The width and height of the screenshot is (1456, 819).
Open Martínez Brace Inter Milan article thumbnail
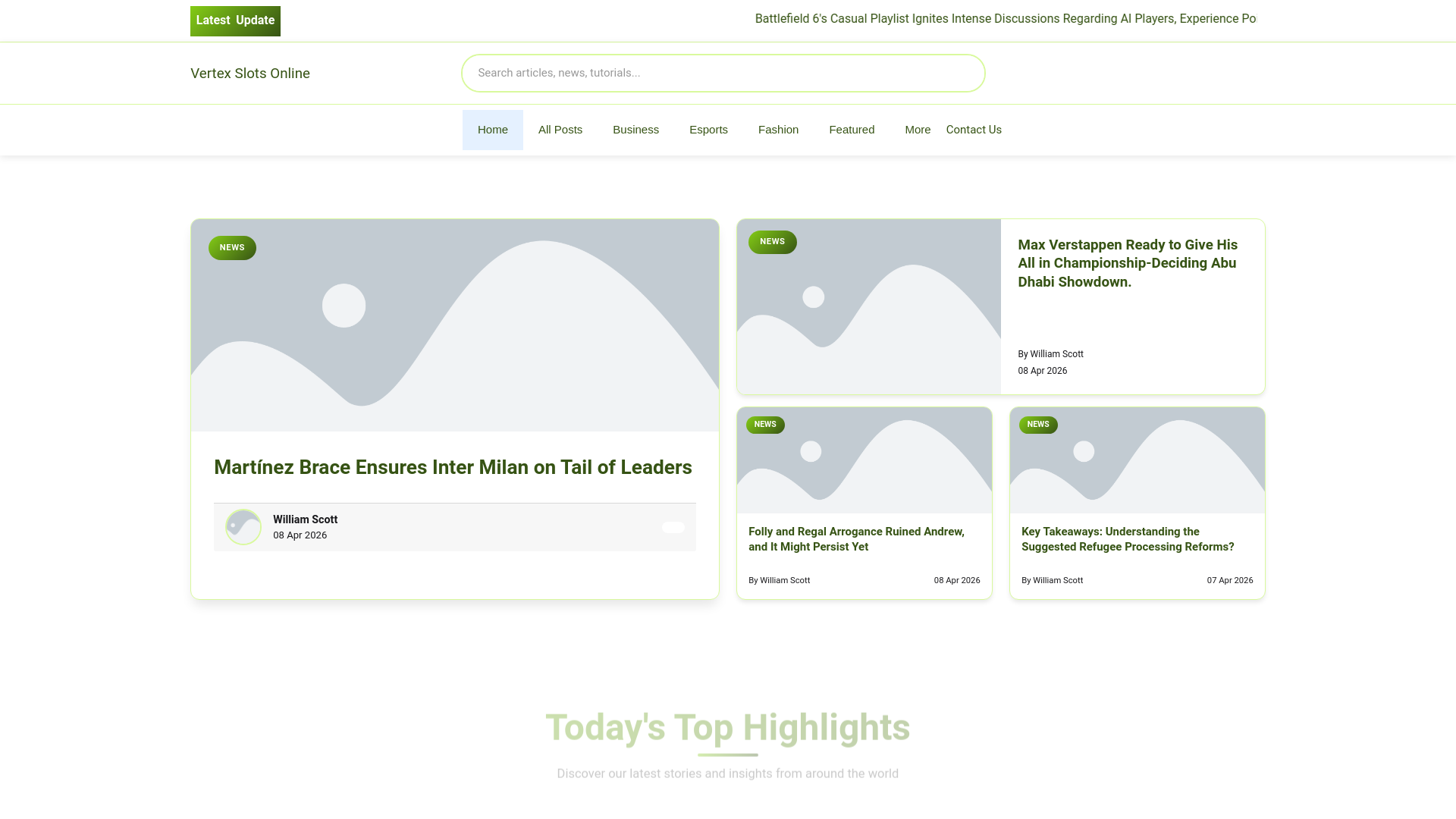click(455, 326)
